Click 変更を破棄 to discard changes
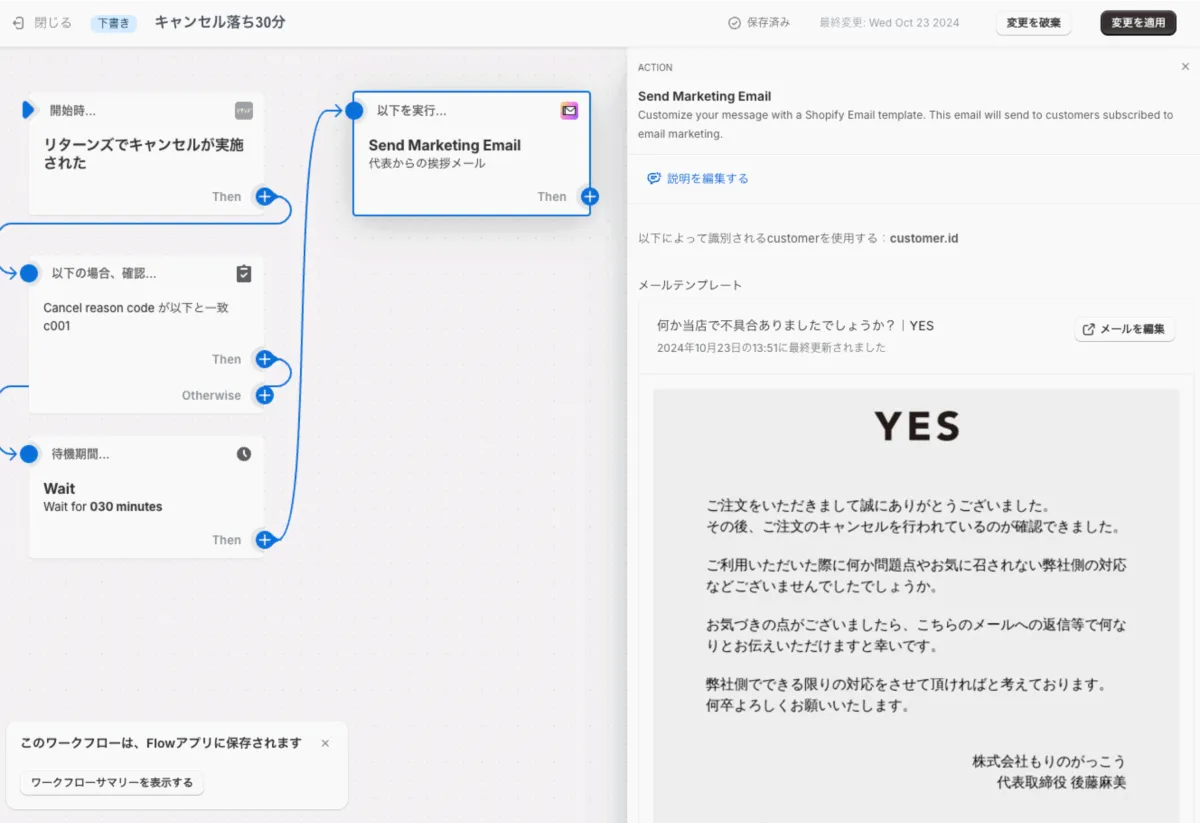1200x823 pixels. click(x=1033, y=22)
